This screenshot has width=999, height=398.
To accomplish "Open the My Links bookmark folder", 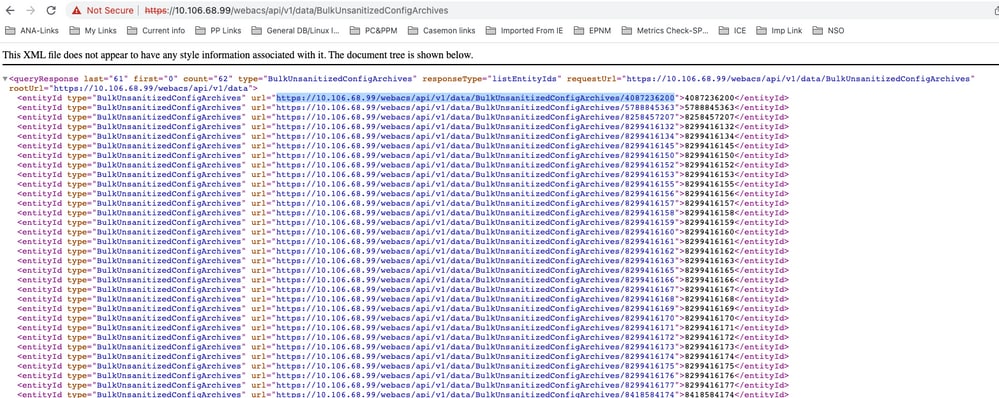I will 93,30.
